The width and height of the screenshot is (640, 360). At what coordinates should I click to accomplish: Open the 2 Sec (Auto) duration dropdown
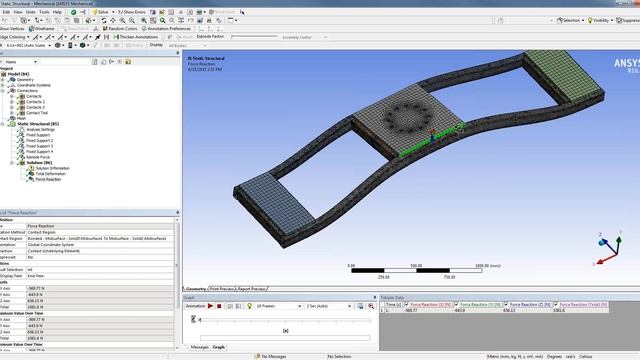tap(349, 306)
